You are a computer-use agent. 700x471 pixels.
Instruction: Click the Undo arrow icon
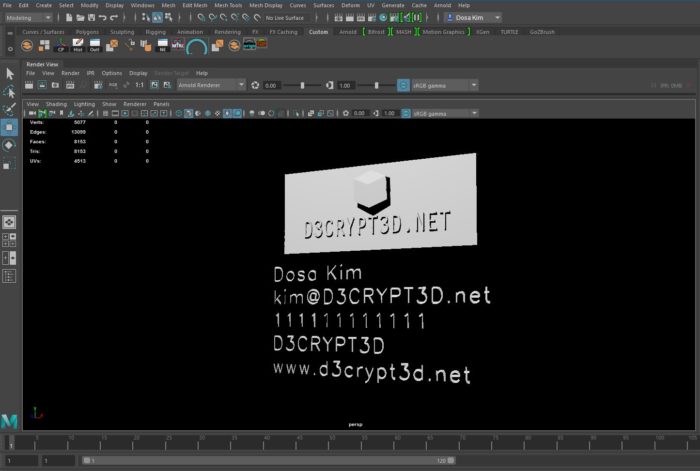pyautogui.click(x=102, y=17)
